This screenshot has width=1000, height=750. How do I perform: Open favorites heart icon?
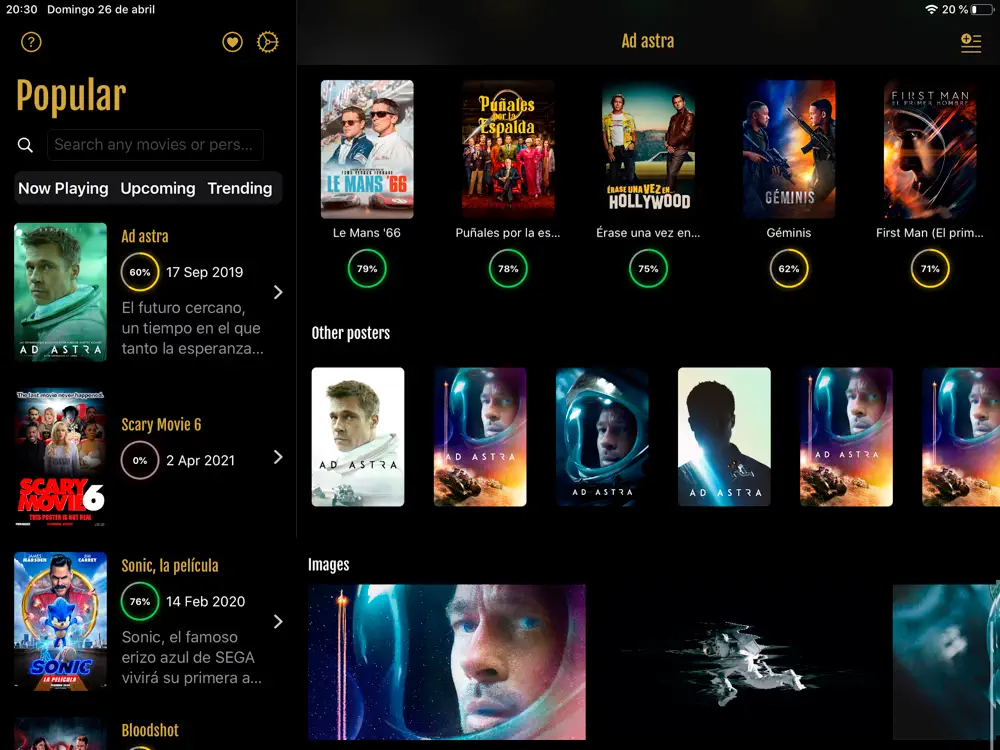232,42
